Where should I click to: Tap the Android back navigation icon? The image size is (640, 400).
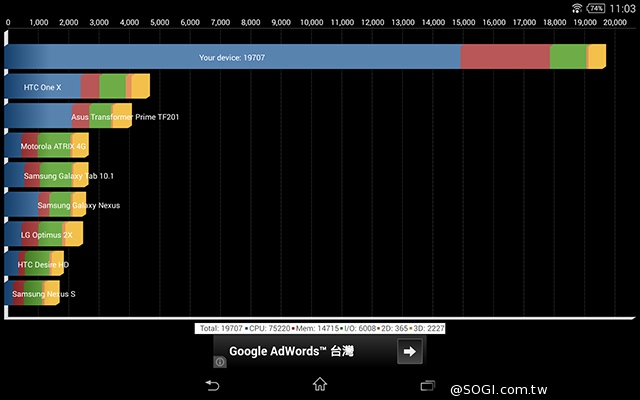[212, 384]
